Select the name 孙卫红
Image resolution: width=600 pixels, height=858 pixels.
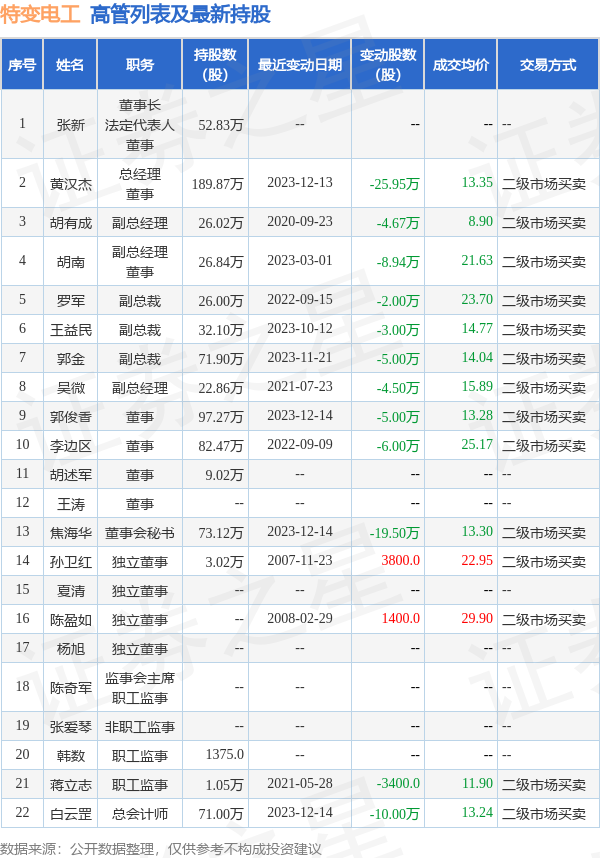point(71,561)
